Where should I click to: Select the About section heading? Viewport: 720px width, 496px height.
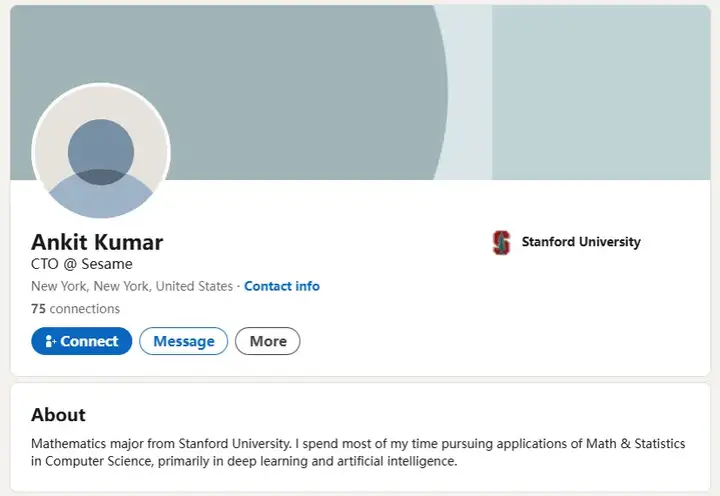(x=58, y=415)
